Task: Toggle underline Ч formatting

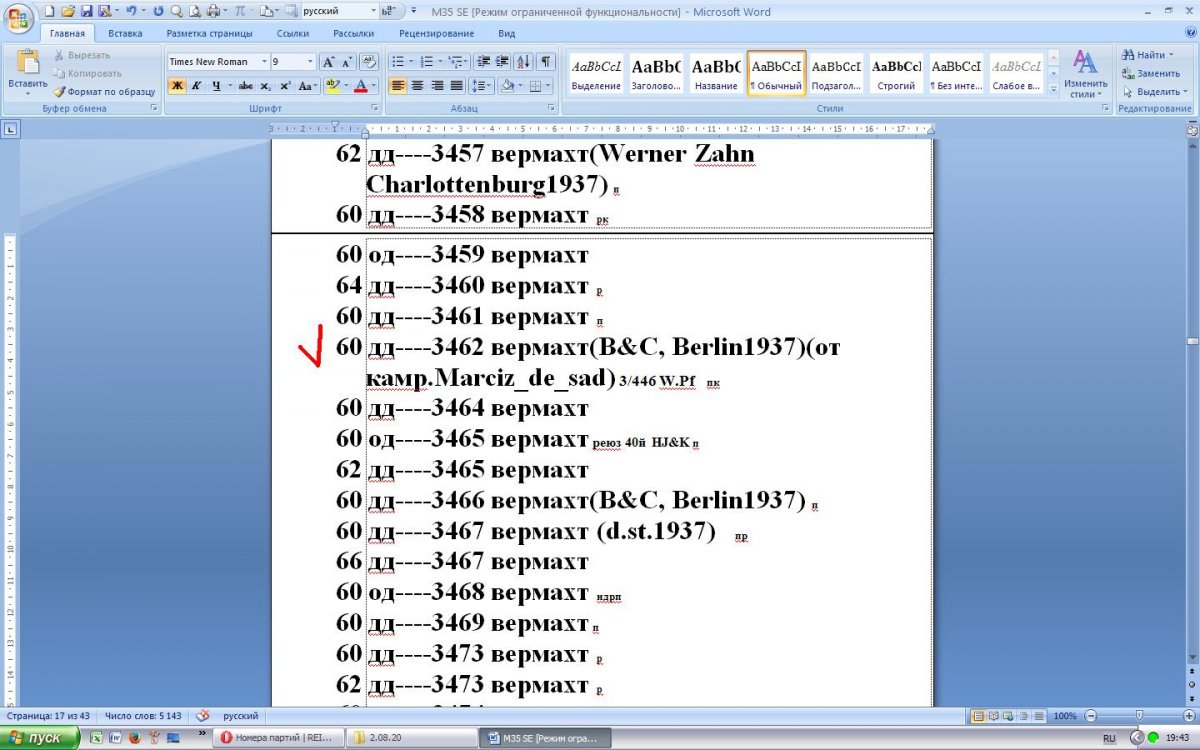Action: [216, 86]
